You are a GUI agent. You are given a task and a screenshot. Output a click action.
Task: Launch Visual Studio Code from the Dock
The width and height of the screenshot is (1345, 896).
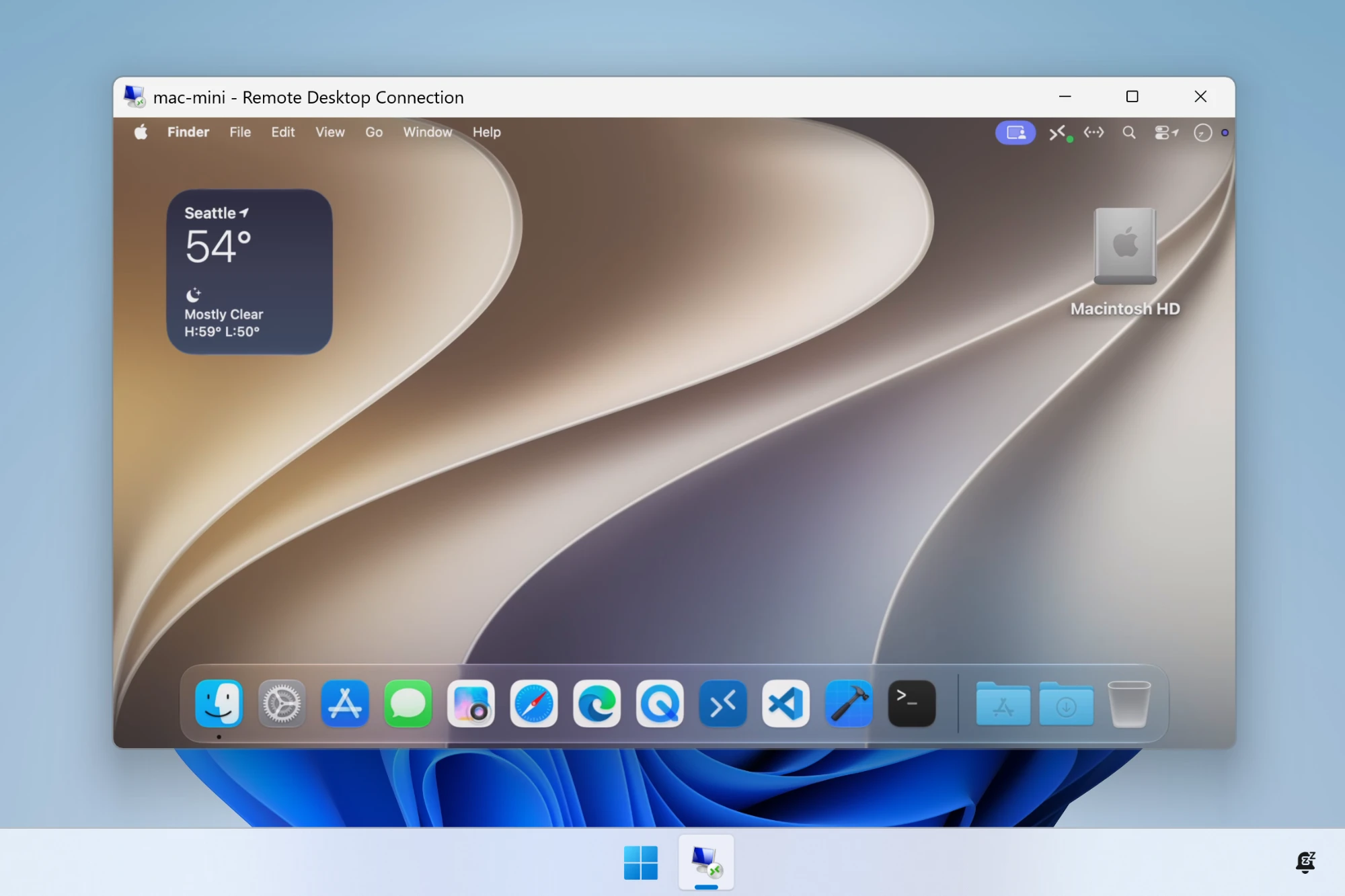point(785,704)
